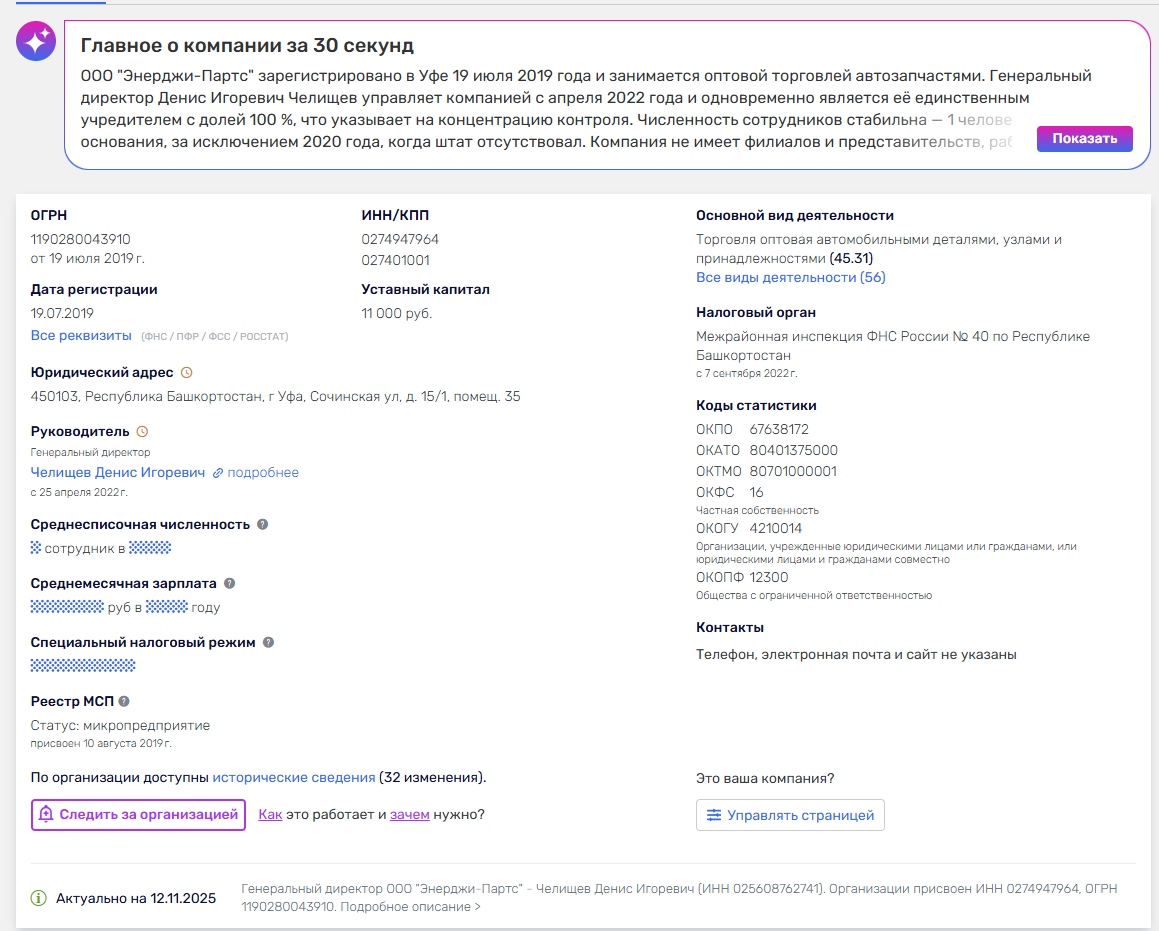Image resolution: width=1159 pixels, height=931 pixels.
Task: Reveal the hidden Специальный налоговый режим value
Action: pos(83,666)
